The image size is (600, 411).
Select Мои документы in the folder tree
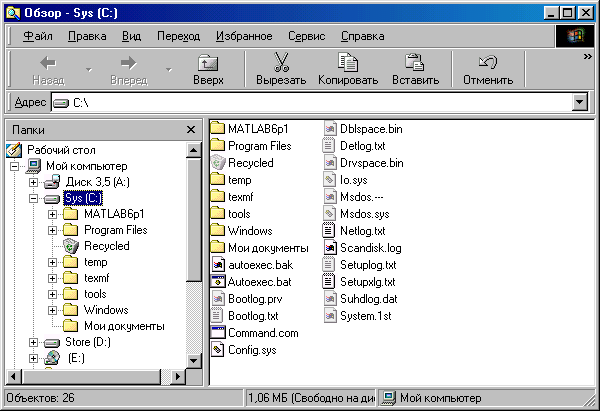click(124, 326)
